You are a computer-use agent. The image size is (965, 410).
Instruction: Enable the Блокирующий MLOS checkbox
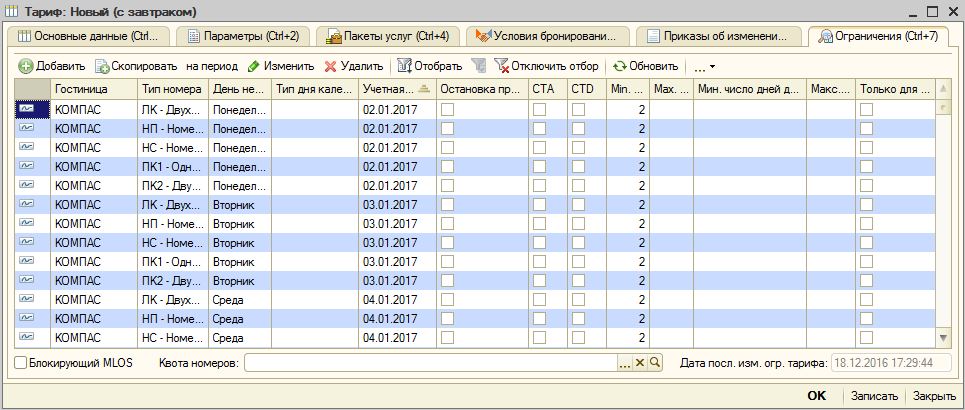click(x=20, y=363)
